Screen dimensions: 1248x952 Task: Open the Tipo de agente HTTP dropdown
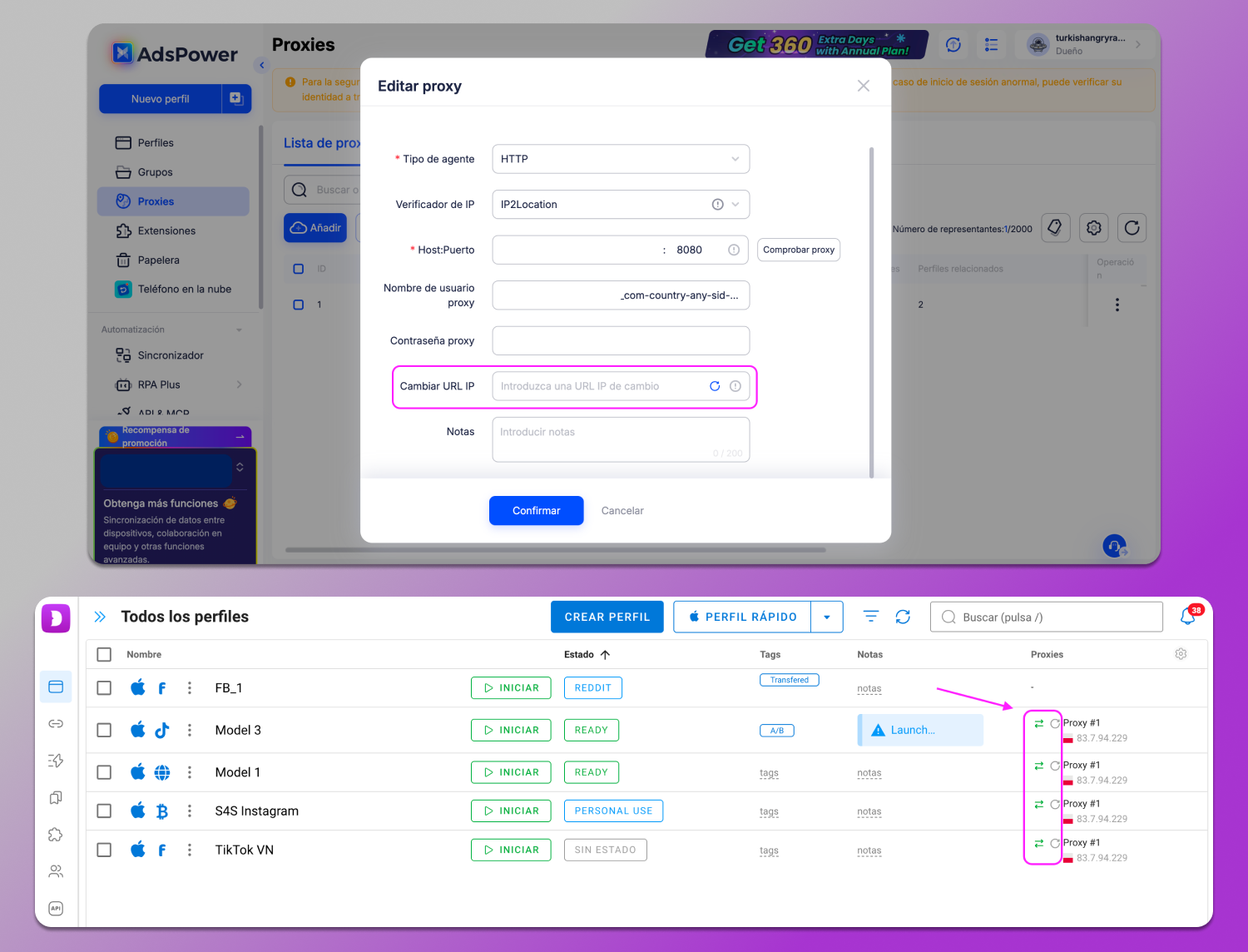coord(621,159)
